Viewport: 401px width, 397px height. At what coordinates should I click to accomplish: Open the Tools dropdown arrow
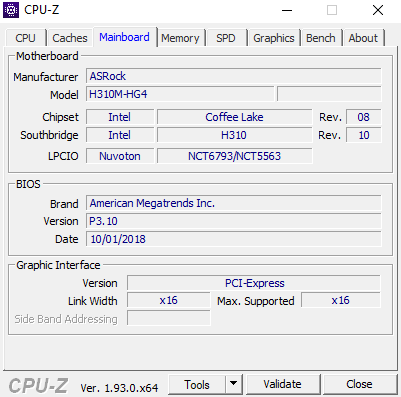pos(234,384)
